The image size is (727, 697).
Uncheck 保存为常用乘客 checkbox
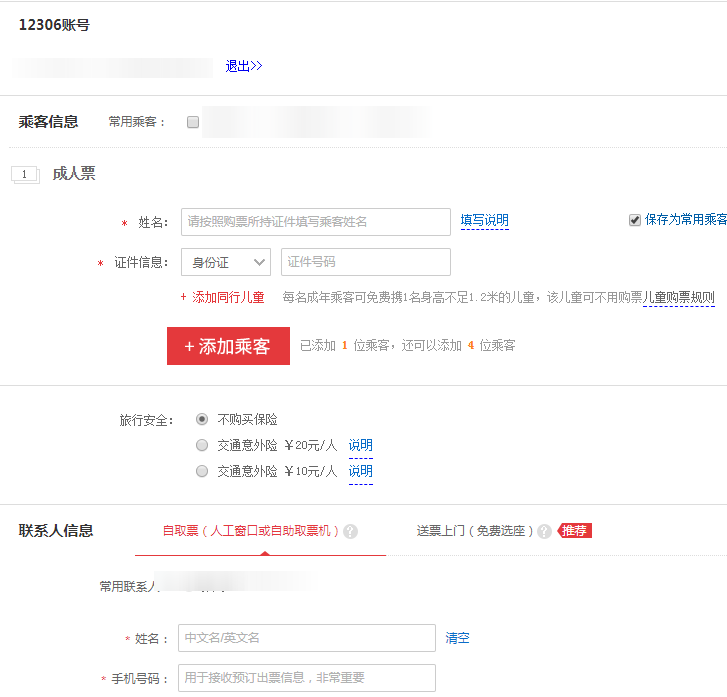pyautogui.click(x=635, y=220)
